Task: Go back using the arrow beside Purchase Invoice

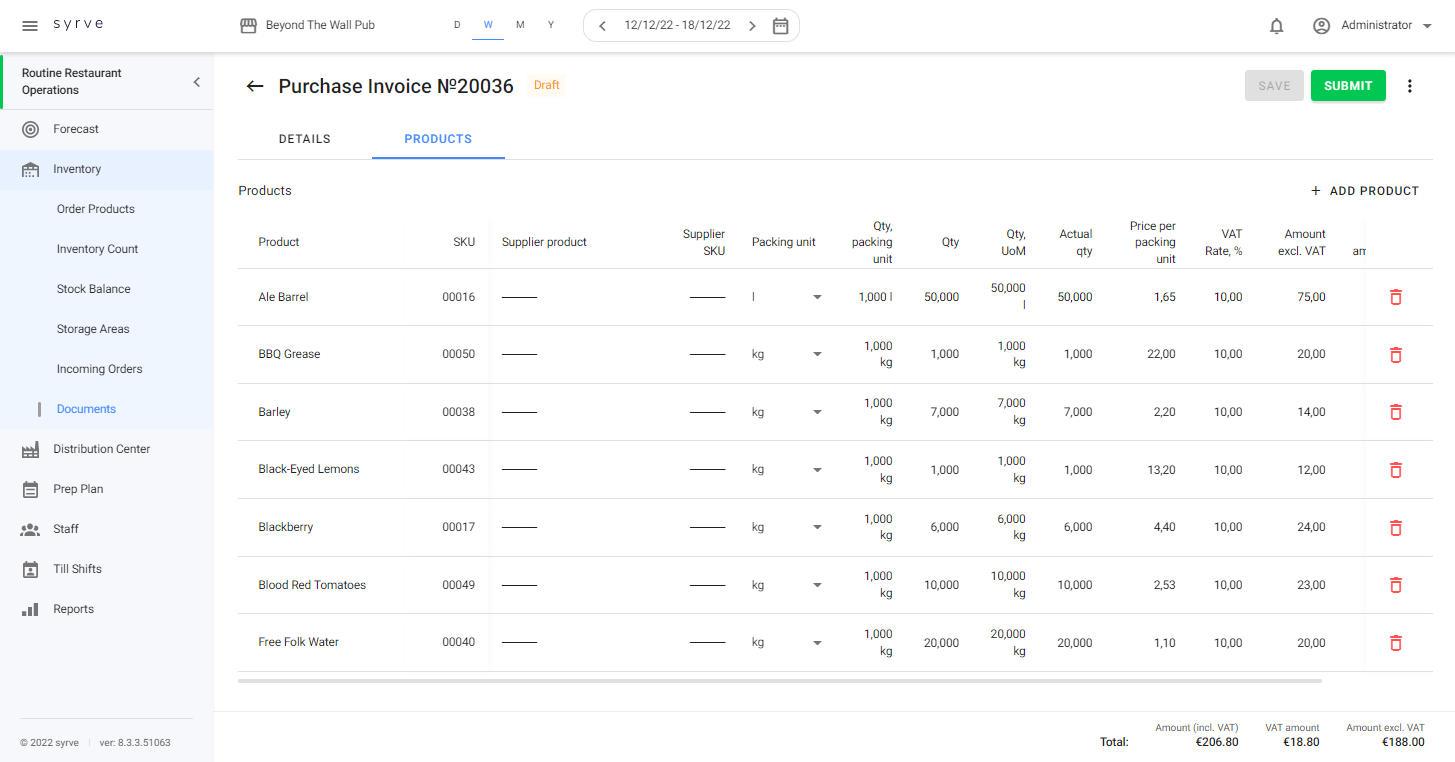Action: [255, 86]
